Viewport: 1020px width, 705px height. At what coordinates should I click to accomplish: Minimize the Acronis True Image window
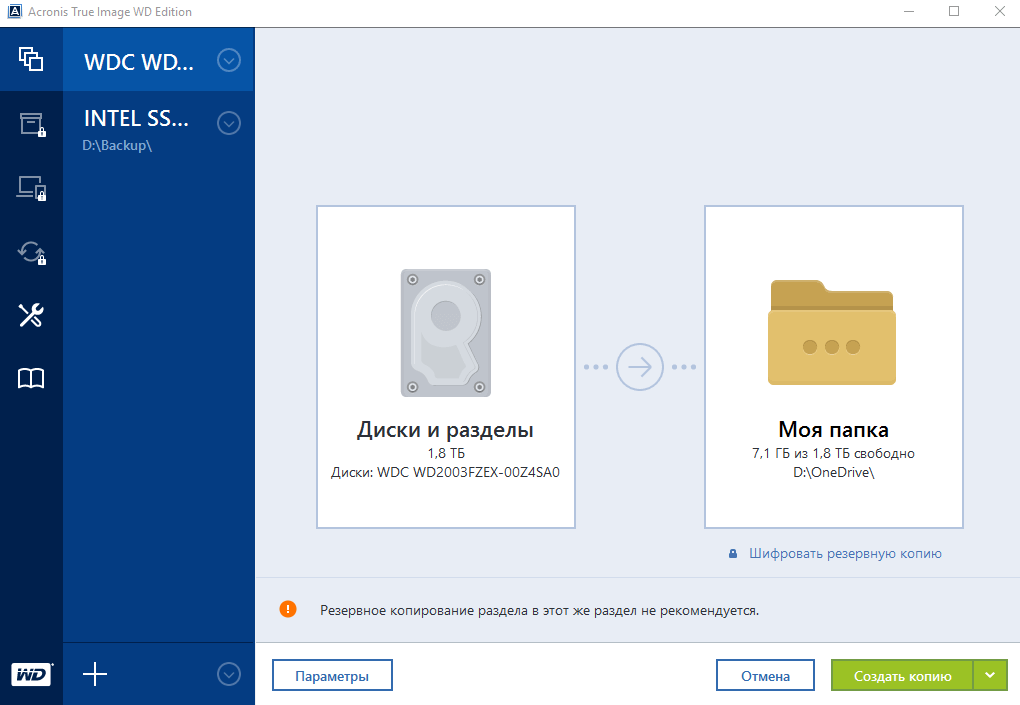[909, 11]
